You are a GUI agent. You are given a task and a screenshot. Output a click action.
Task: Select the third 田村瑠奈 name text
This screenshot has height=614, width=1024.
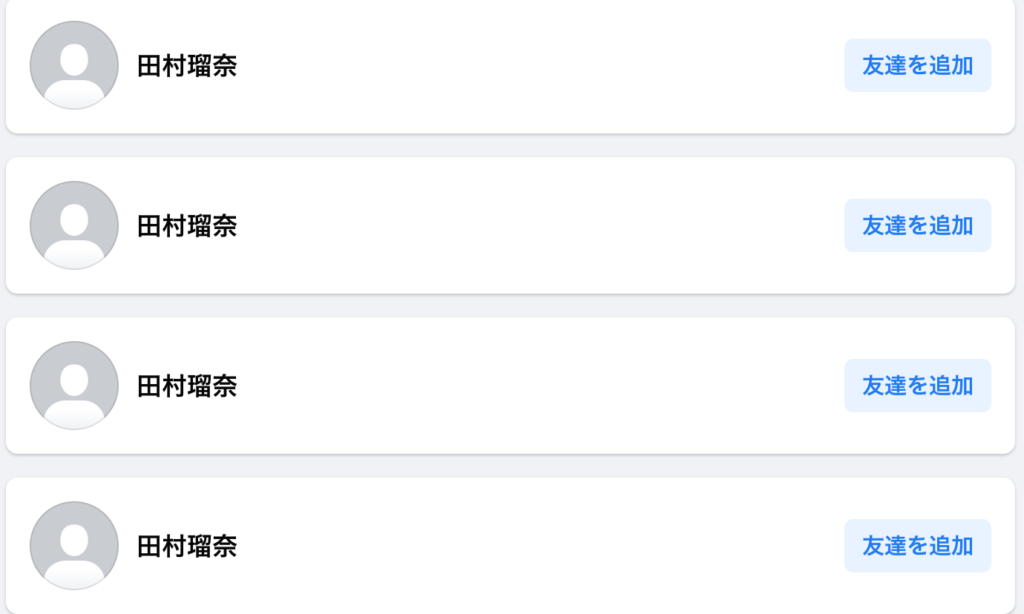click(x=187, y=386)
